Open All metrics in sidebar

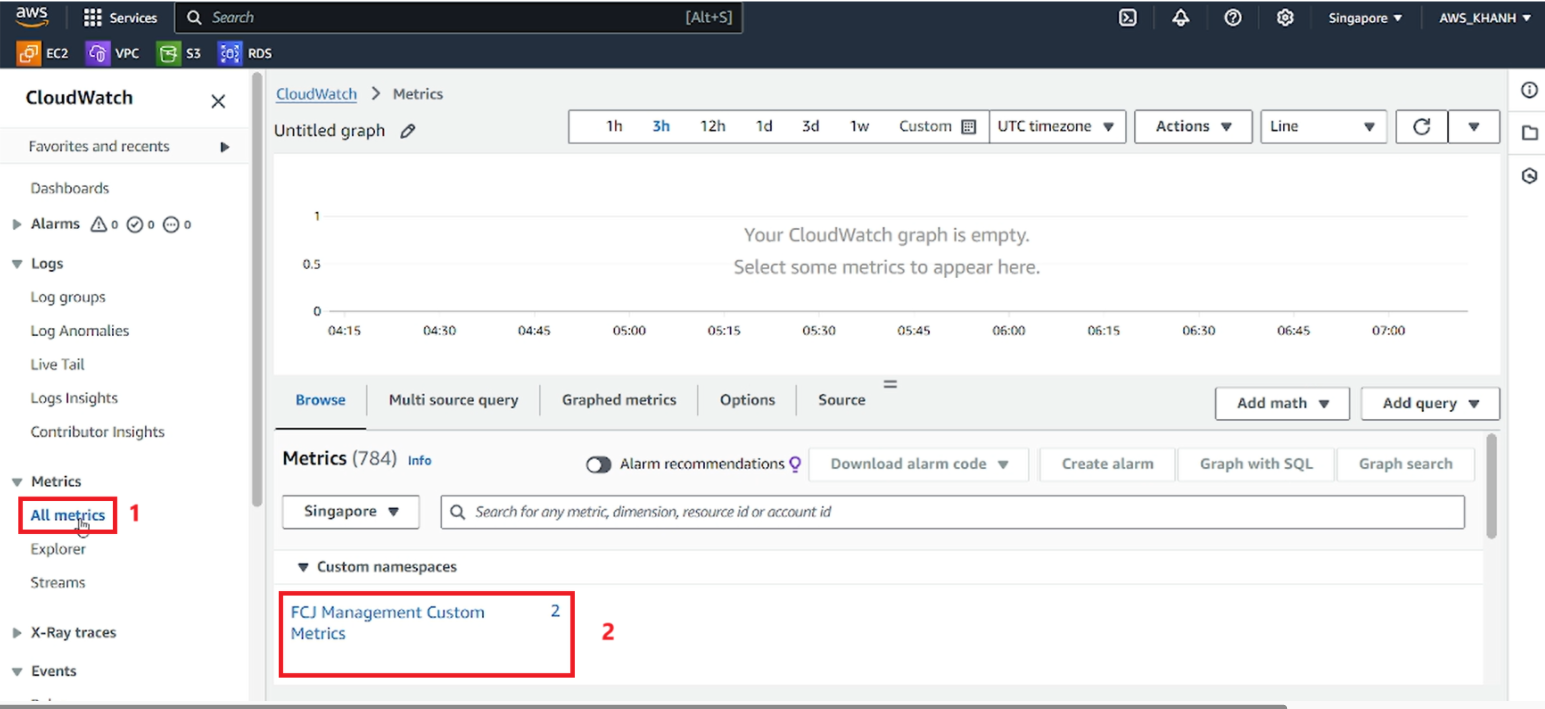click(68, 516)
